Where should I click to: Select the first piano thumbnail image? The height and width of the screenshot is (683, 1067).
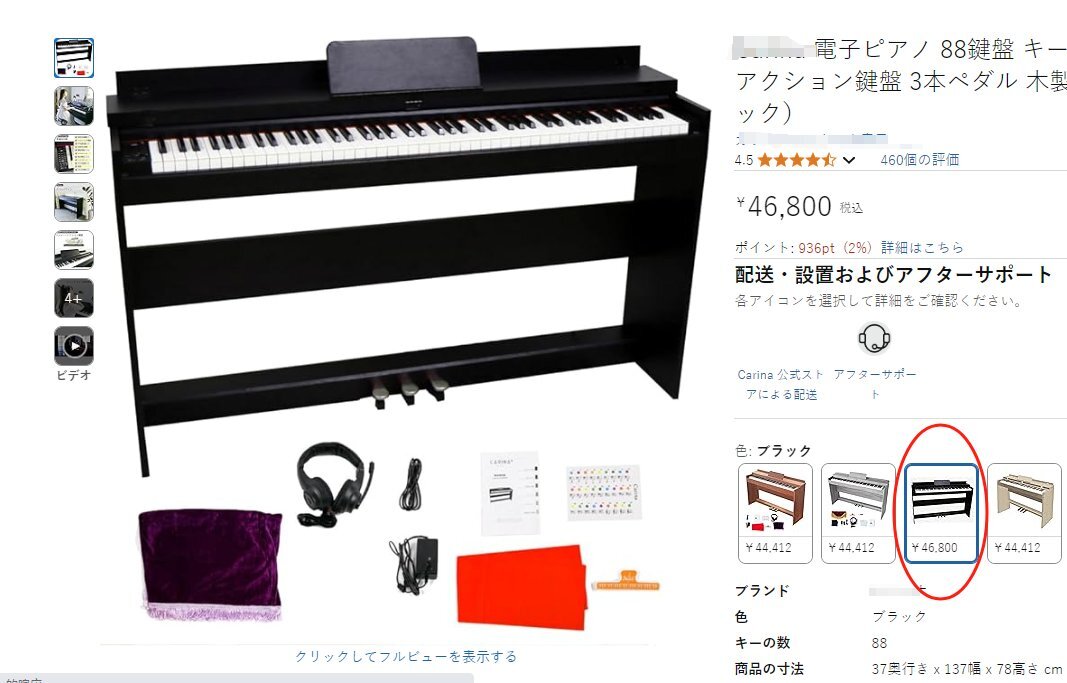(73, 58)
